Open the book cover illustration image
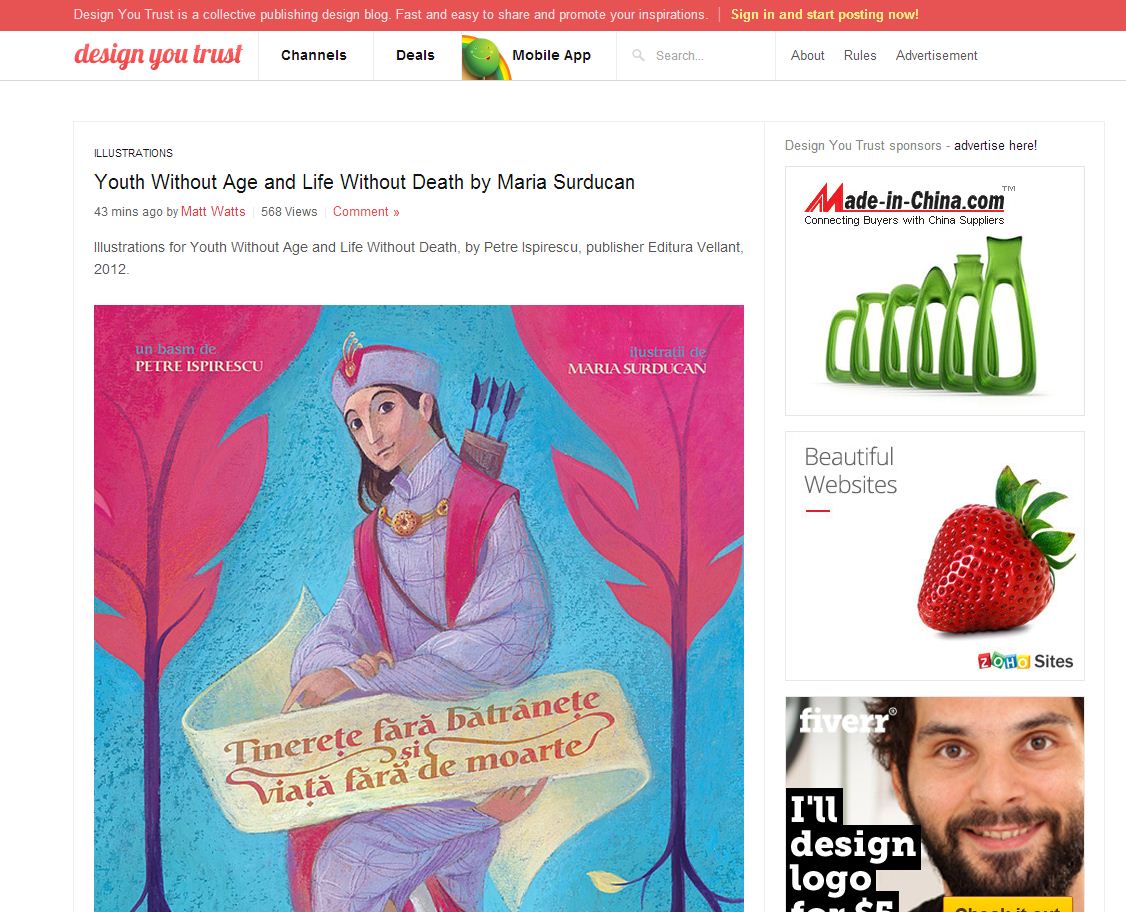The height and width of the screenshot is (912, 1126). coord(419,608)
